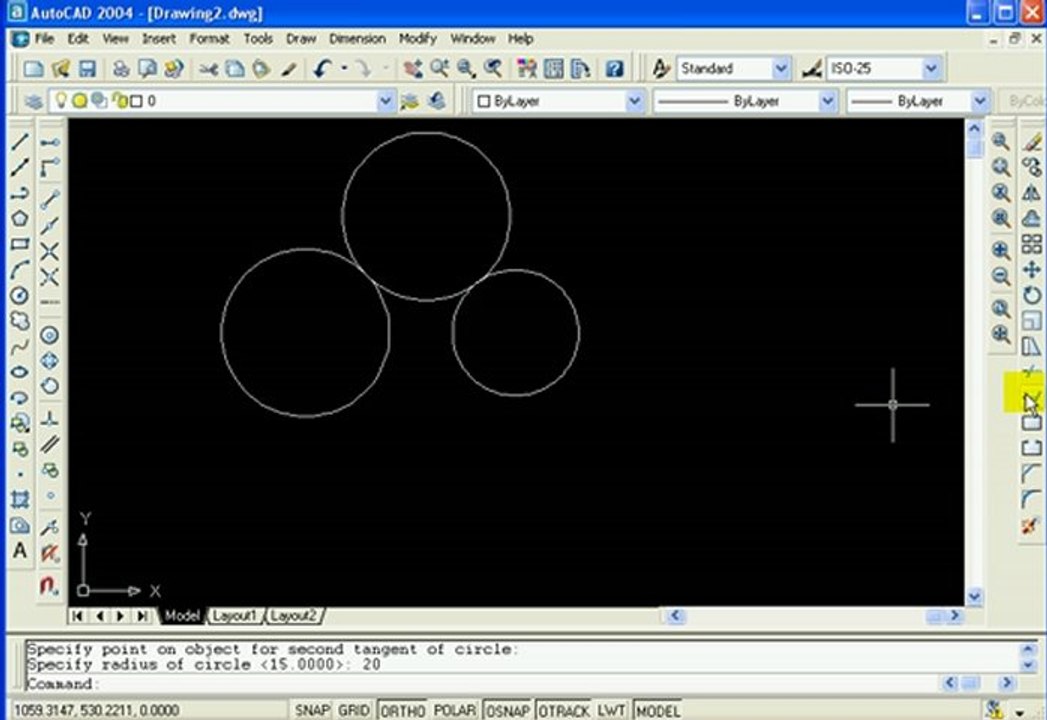
Task: Select the Explode tool in Modify toolbar
Action: point(1032,526)
